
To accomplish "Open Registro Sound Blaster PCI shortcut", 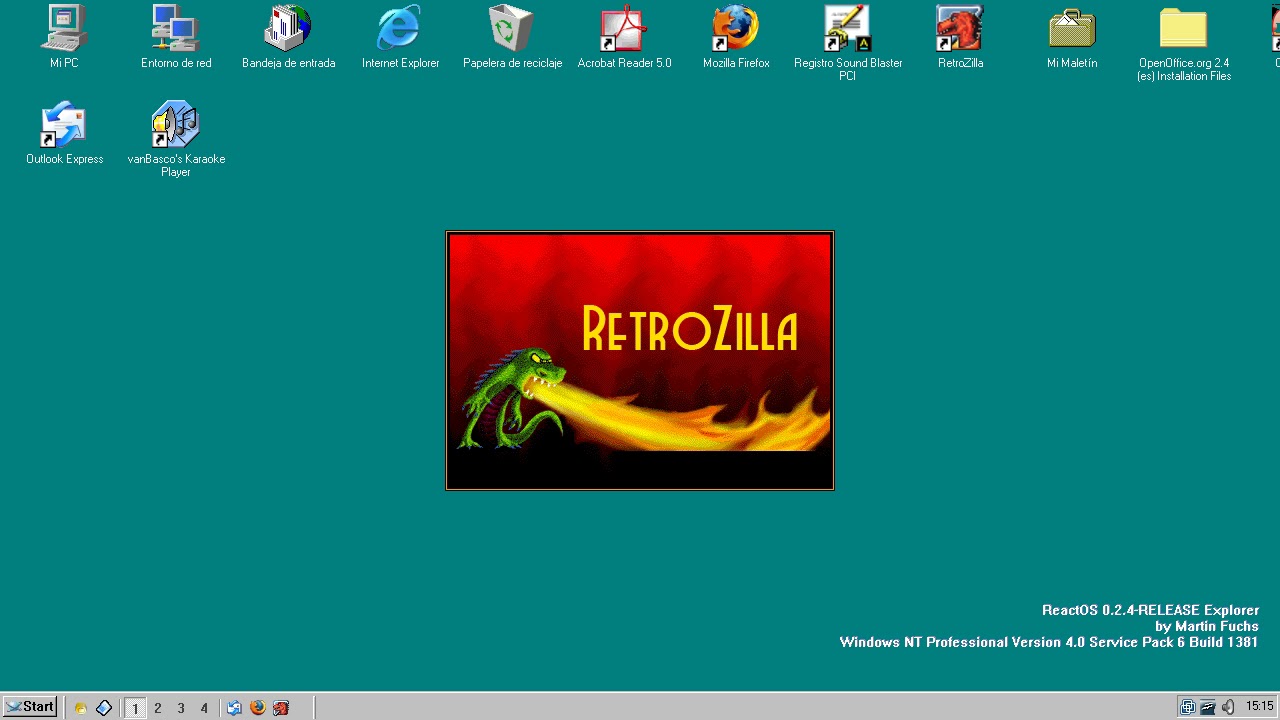I will [848, 43].
